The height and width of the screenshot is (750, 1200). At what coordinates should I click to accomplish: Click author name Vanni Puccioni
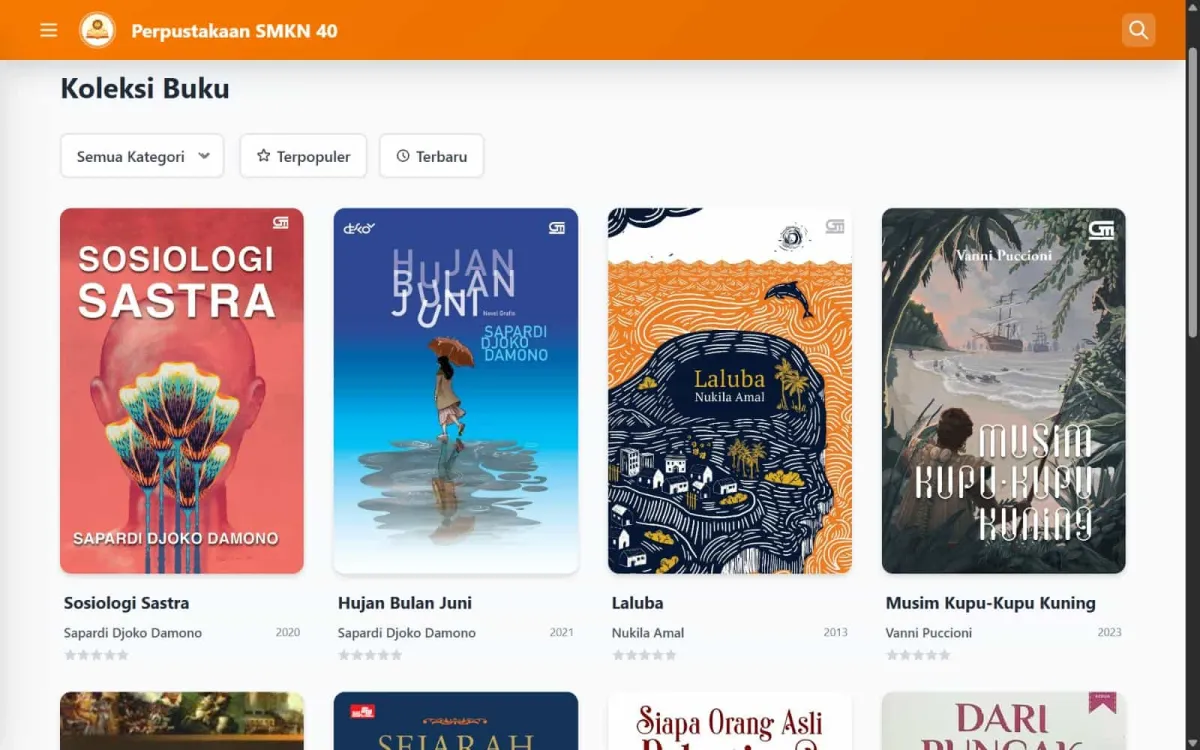pyautogui.click(x=929, y=633)
